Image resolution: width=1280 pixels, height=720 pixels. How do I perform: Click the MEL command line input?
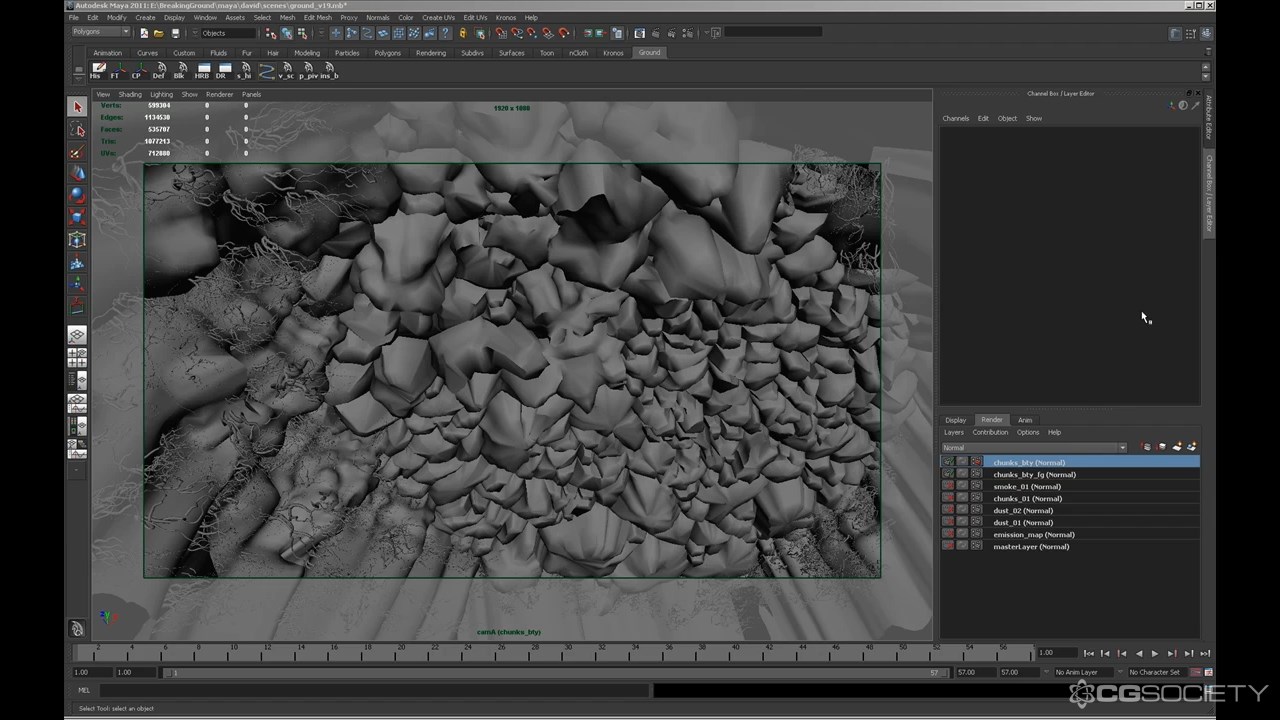tap(373, 690)
